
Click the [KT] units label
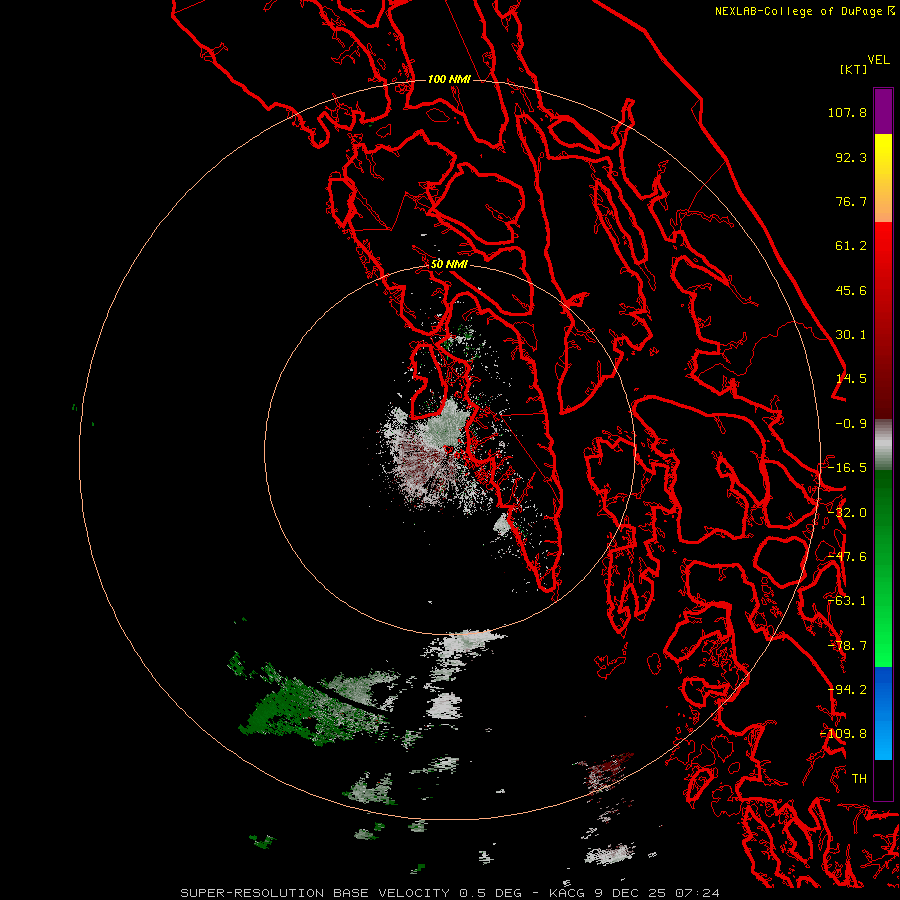pyautogui.click(x=853, y=69)
